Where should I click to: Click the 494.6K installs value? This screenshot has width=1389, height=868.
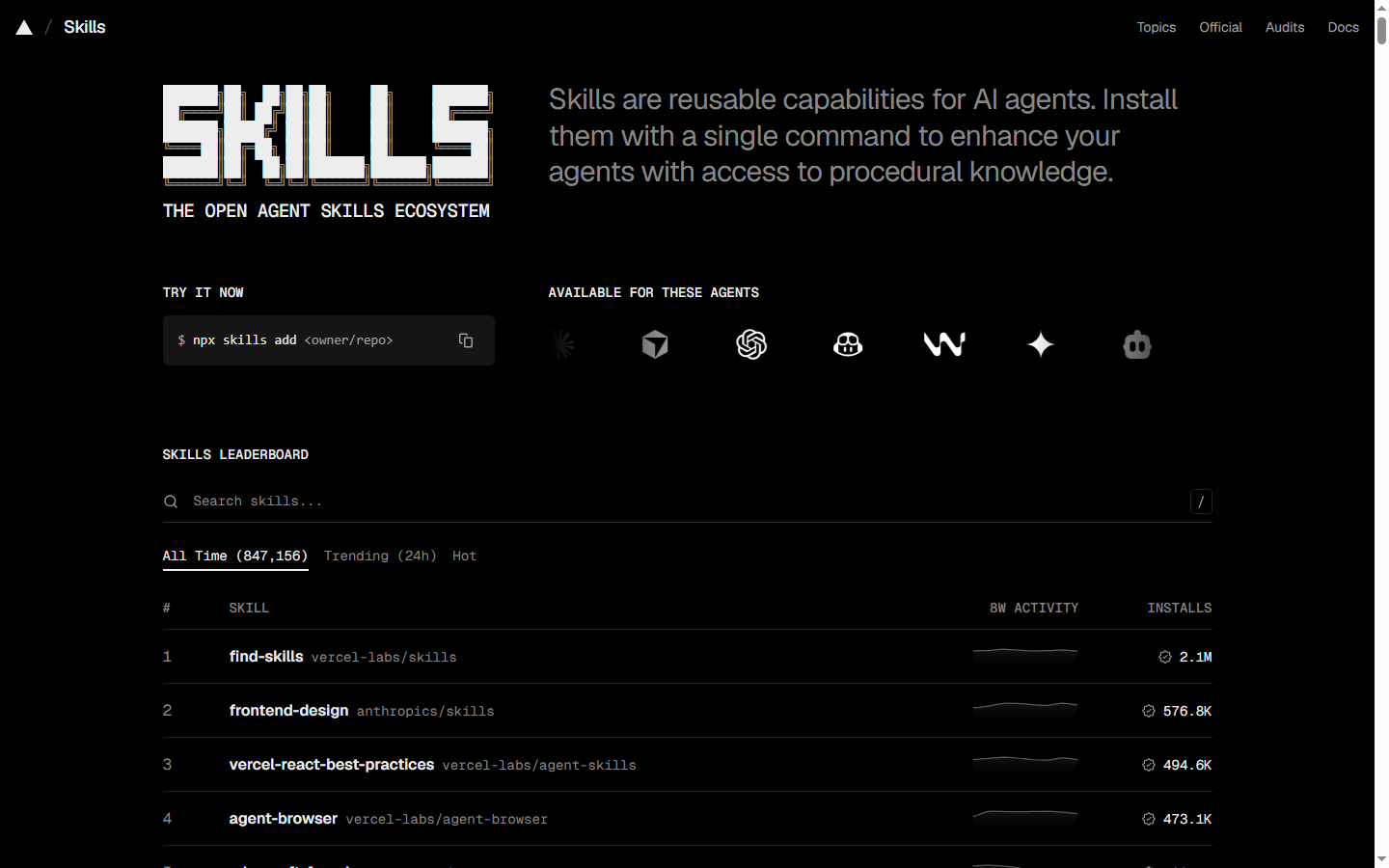[1187, 765]
